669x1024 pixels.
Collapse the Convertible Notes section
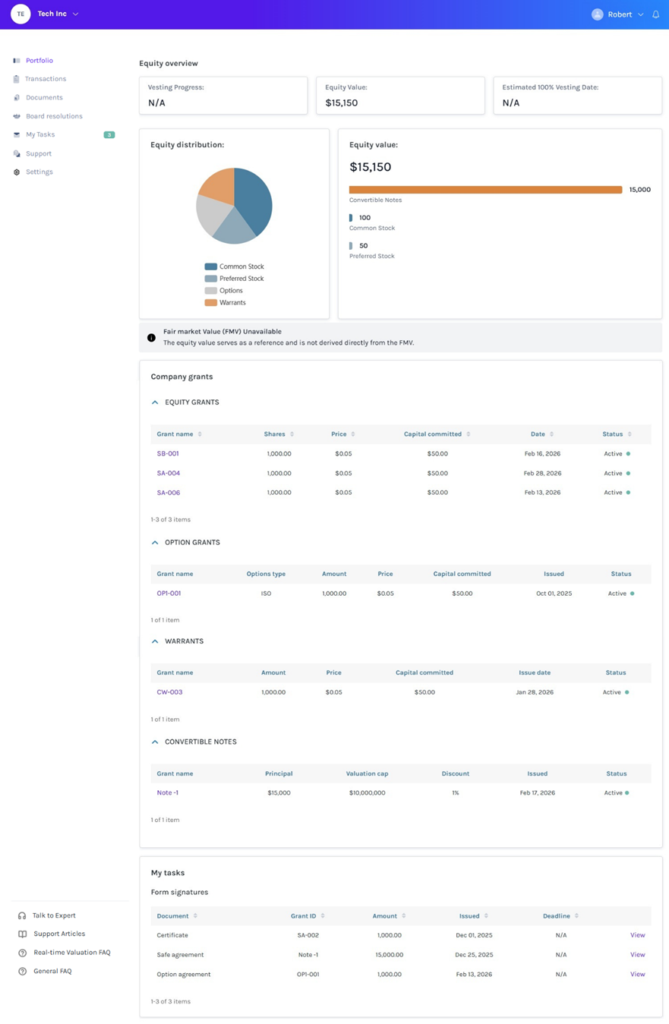[155, 742]
